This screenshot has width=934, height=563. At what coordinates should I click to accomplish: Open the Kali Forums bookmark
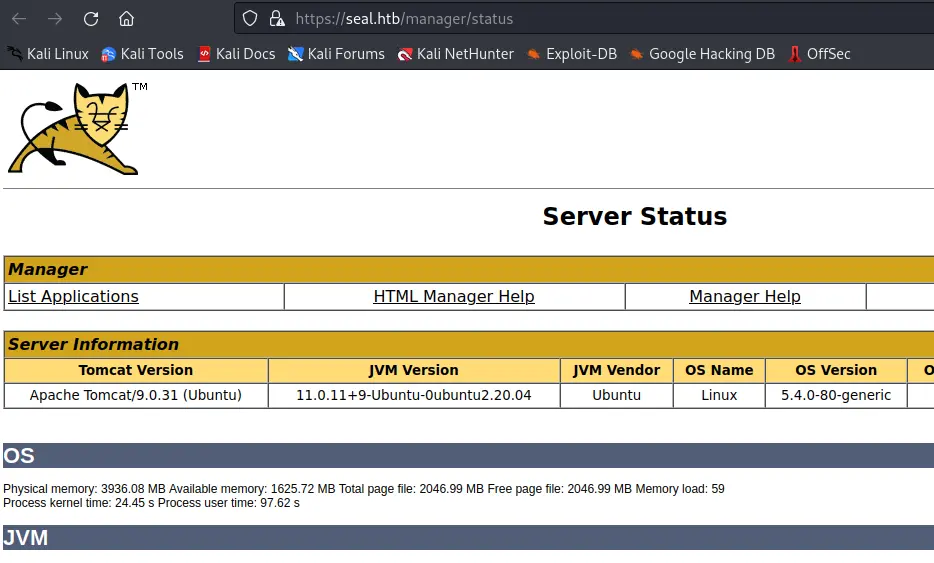click(336, 54)
